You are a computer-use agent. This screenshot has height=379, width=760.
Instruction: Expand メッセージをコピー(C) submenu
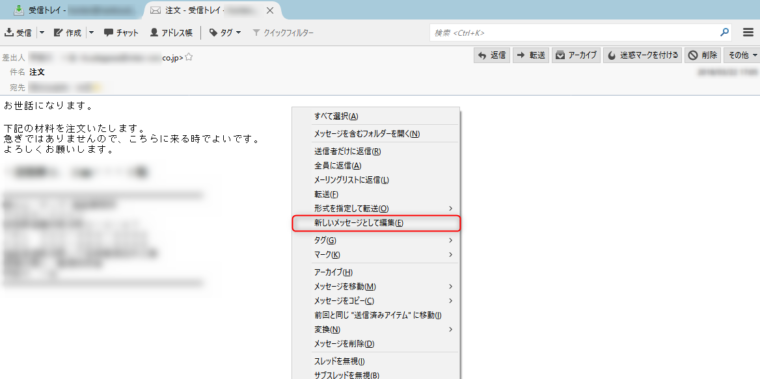tap(376, 301)
